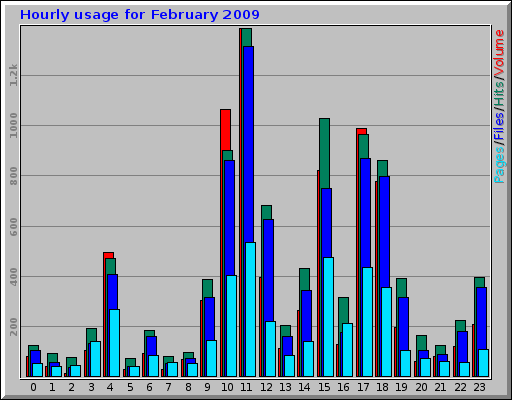The width and height of the screenshot is (512, 400).
Task: Select the cyan Pages bar for hour 0
Action: pos(37,370)
